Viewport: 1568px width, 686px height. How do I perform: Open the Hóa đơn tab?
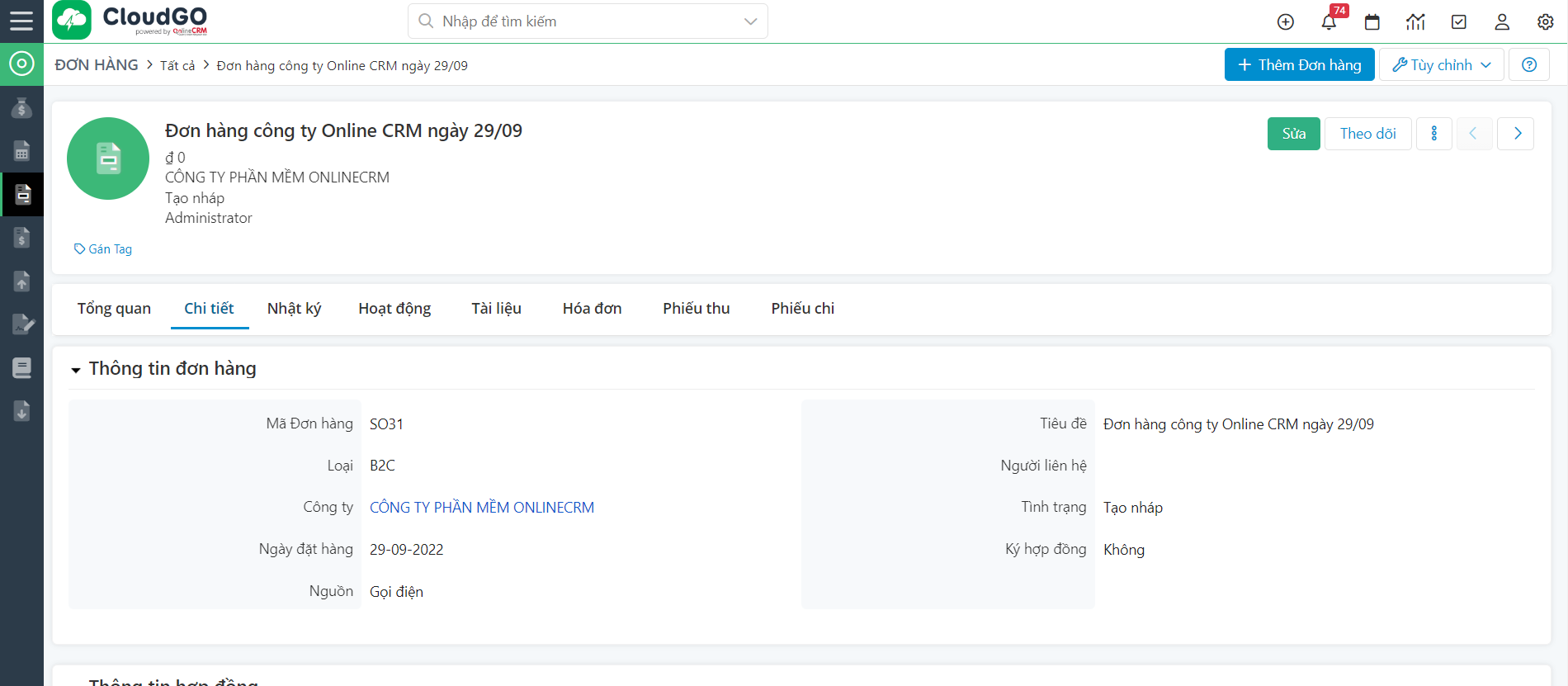pyautogui.click(x=592, y=309)
